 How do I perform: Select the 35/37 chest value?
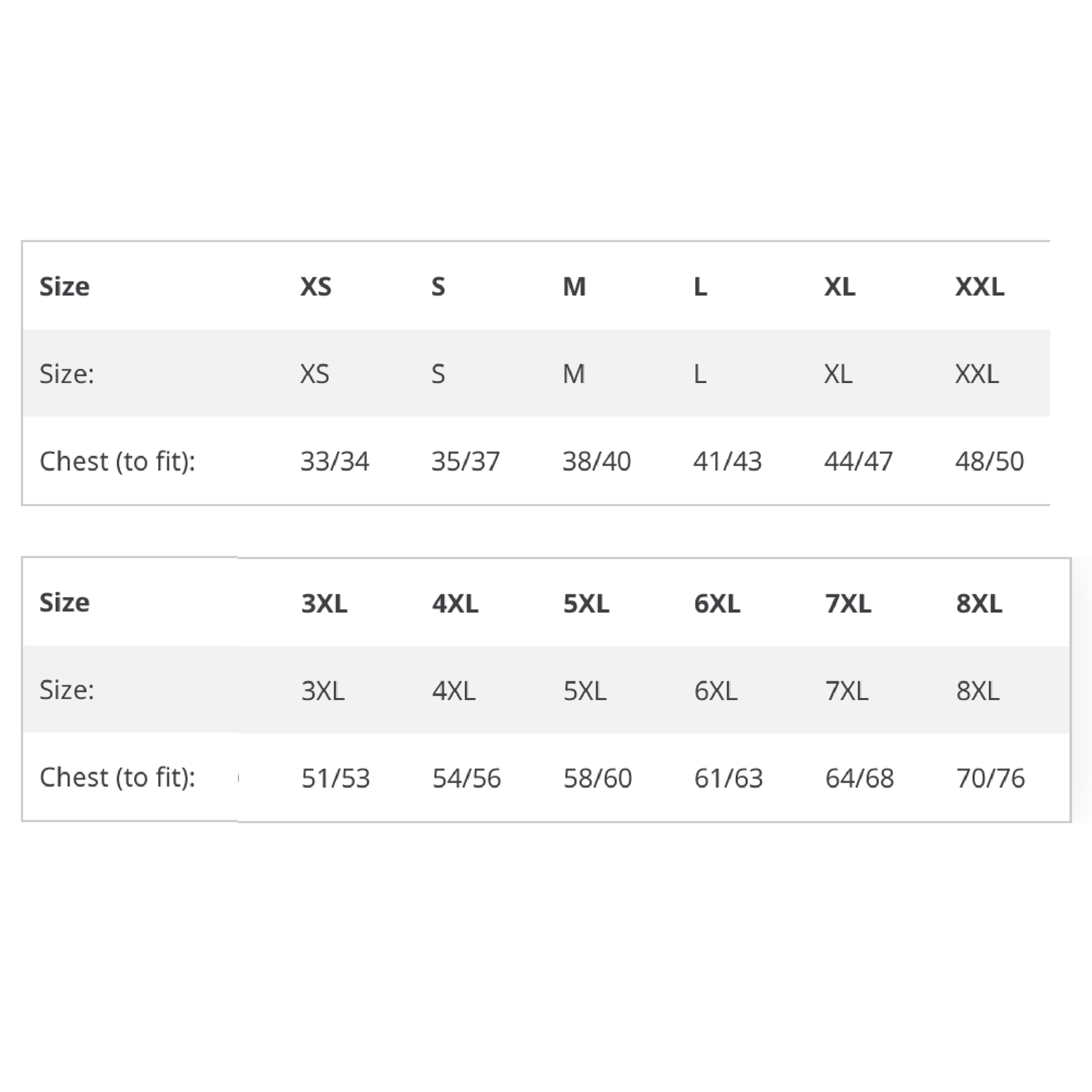[x=465, y=461]
